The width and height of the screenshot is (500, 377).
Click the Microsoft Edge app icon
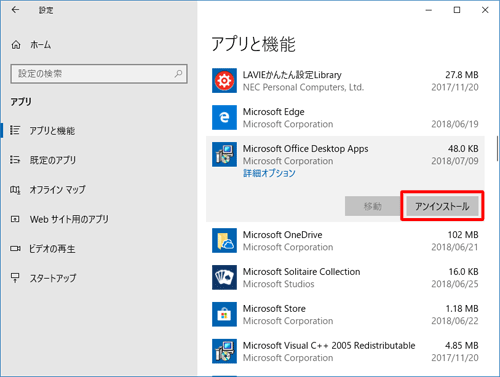pos(224,118)
